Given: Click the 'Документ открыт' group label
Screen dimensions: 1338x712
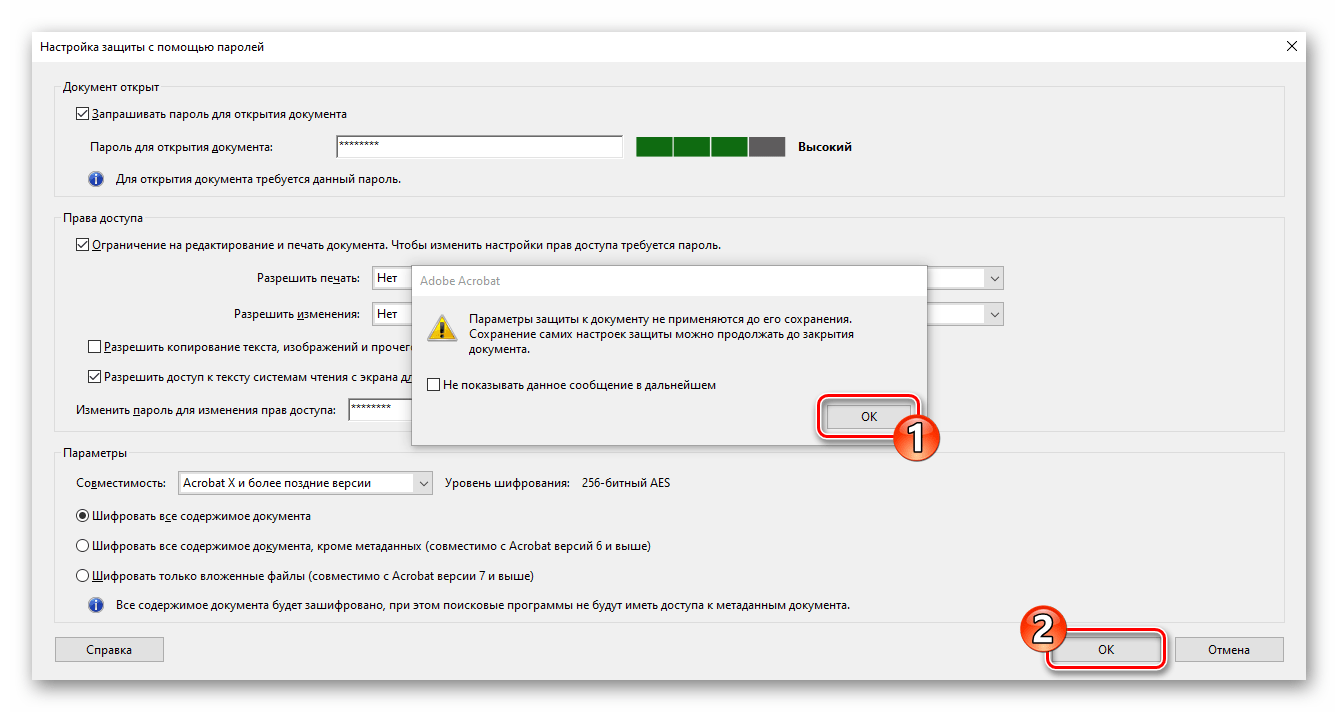Looking at the screenshot, I should [x=111, y=88].
